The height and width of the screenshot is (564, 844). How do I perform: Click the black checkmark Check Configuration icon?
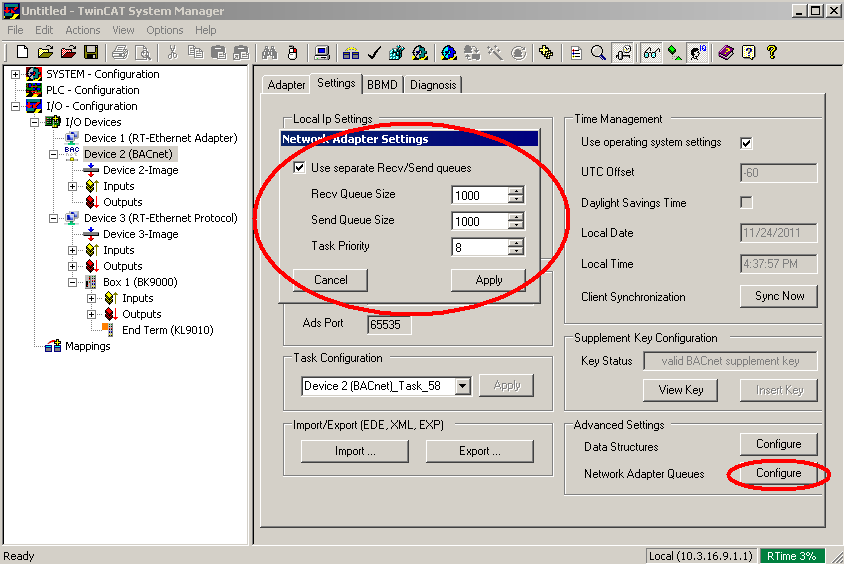point(374,52)
